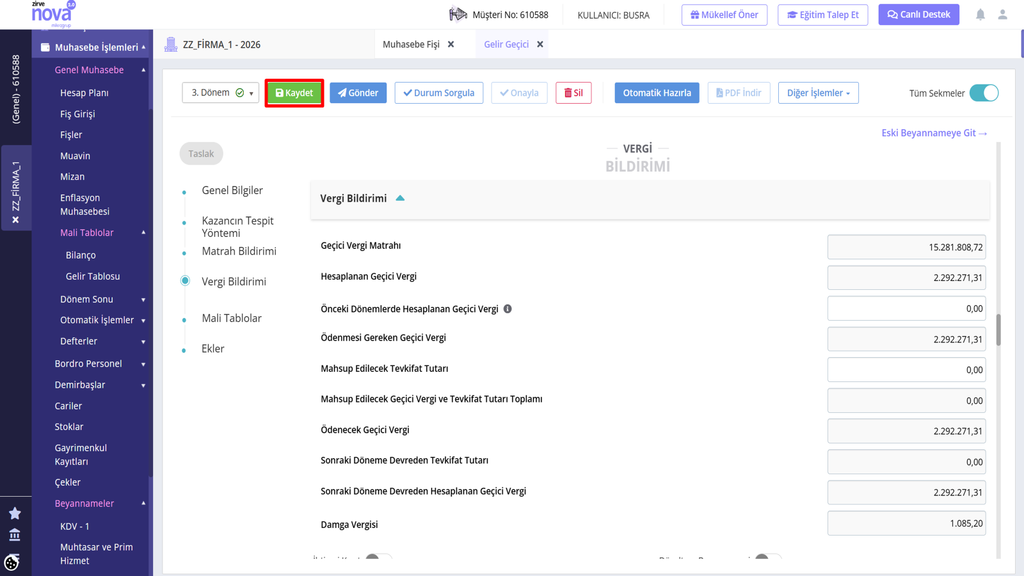Select the Vergi Bildirimi step in the form navigation
1024x576 pixels.
click(233, 281)
